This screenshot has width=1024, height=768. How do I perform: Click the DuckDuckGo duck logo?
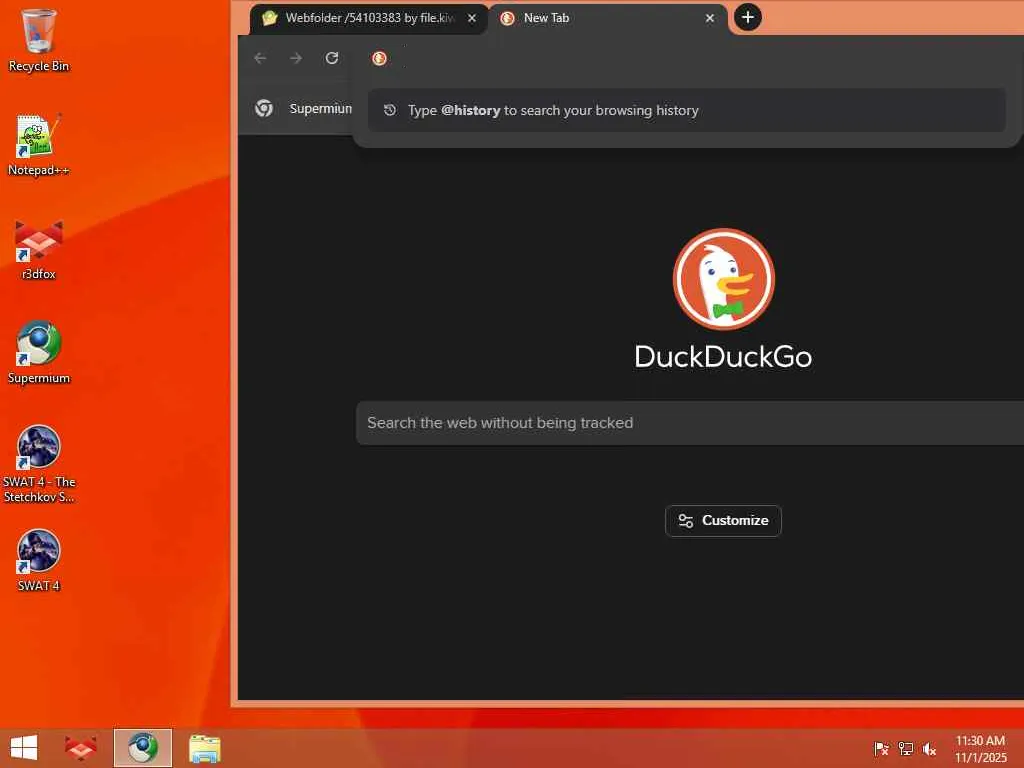pos(724,279)
